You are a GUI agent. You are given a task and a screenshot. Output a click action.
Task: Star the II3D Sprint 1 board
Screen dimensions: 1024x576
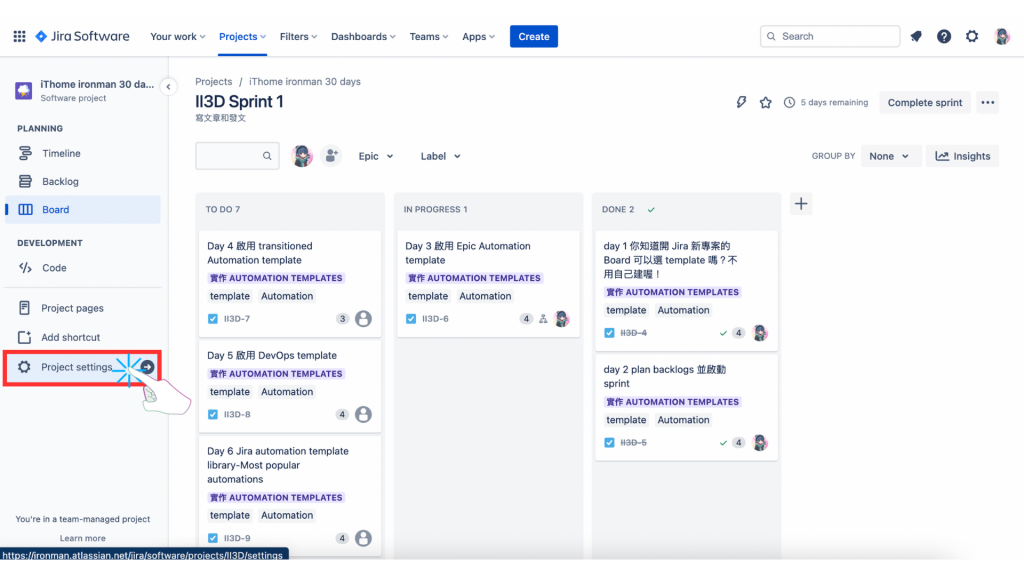pyautogui.click(x=765, y=103)
